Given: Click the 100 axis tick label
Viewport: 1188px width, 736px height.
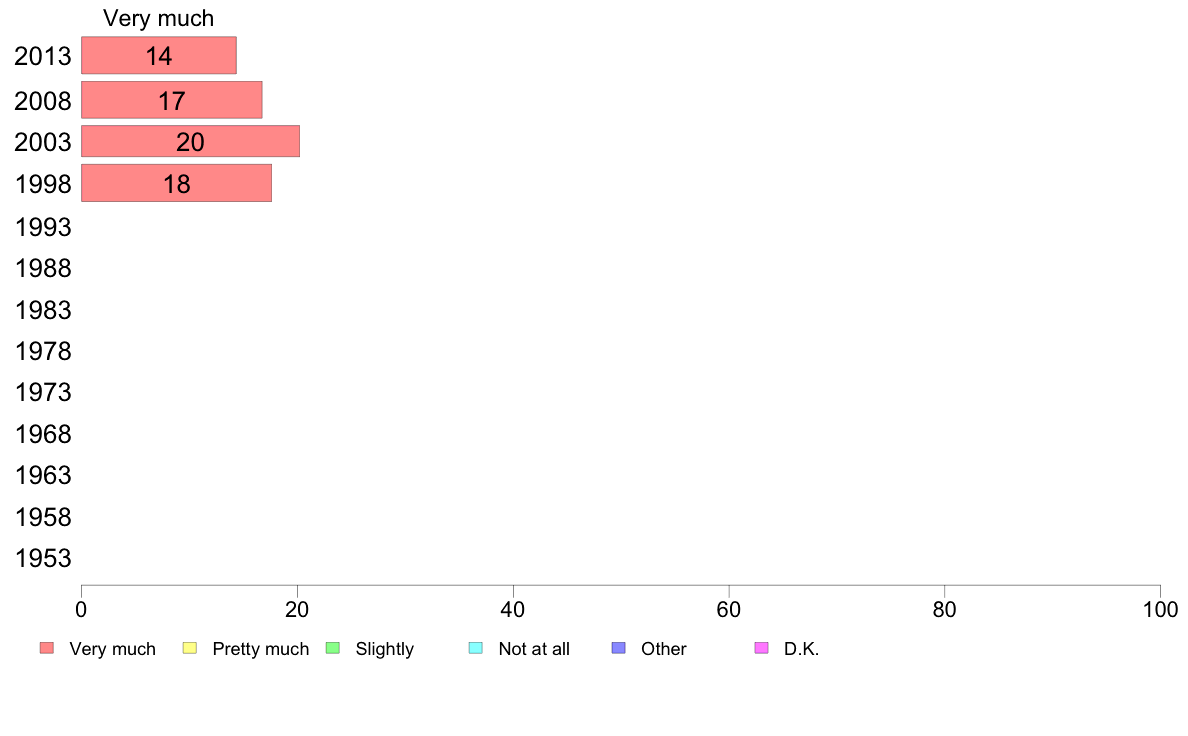Looking at the screenshot, I should [1160, 609].
